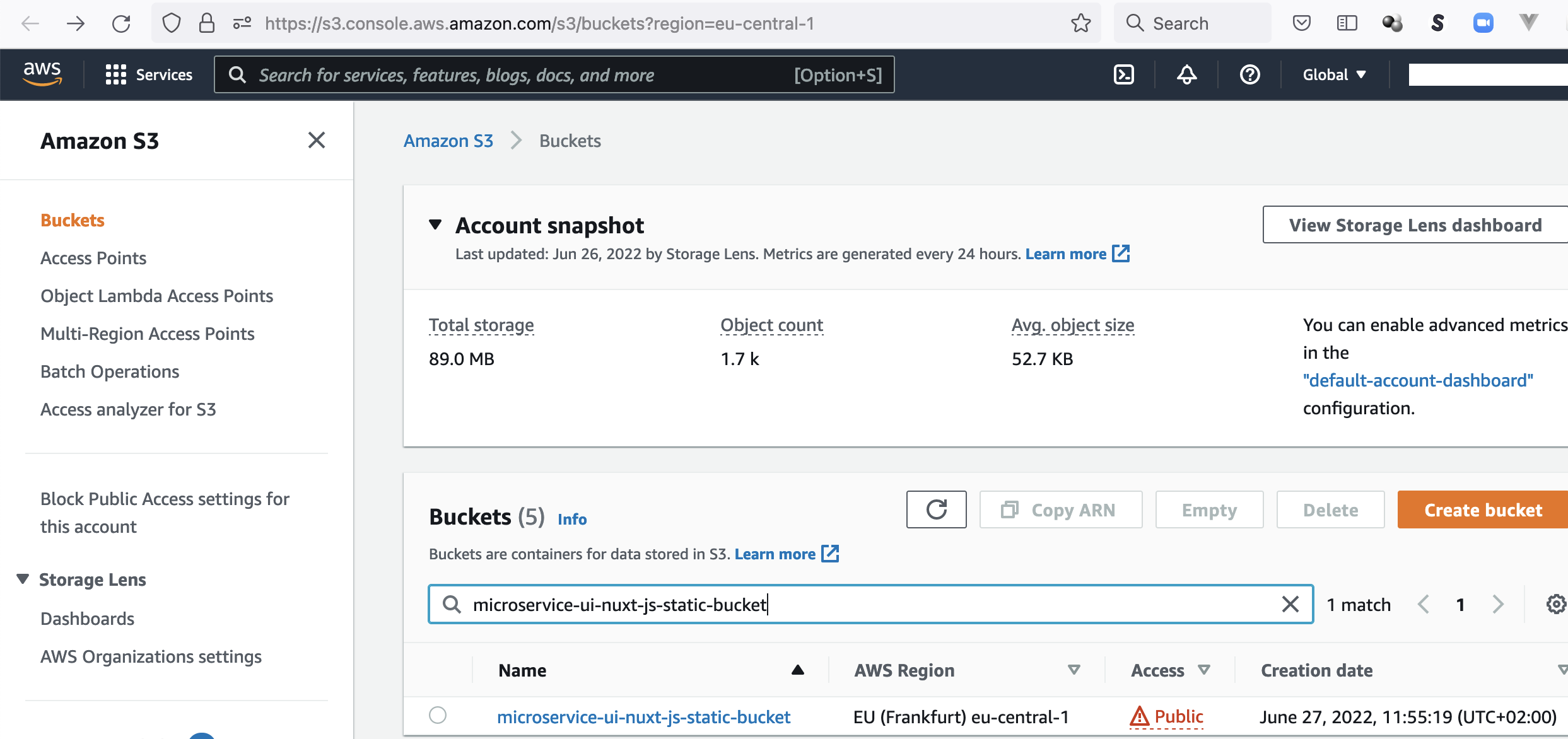Open AWS CloudShell terminal icon
The width and height of the screenshot is (1568, 739).
1123,74
